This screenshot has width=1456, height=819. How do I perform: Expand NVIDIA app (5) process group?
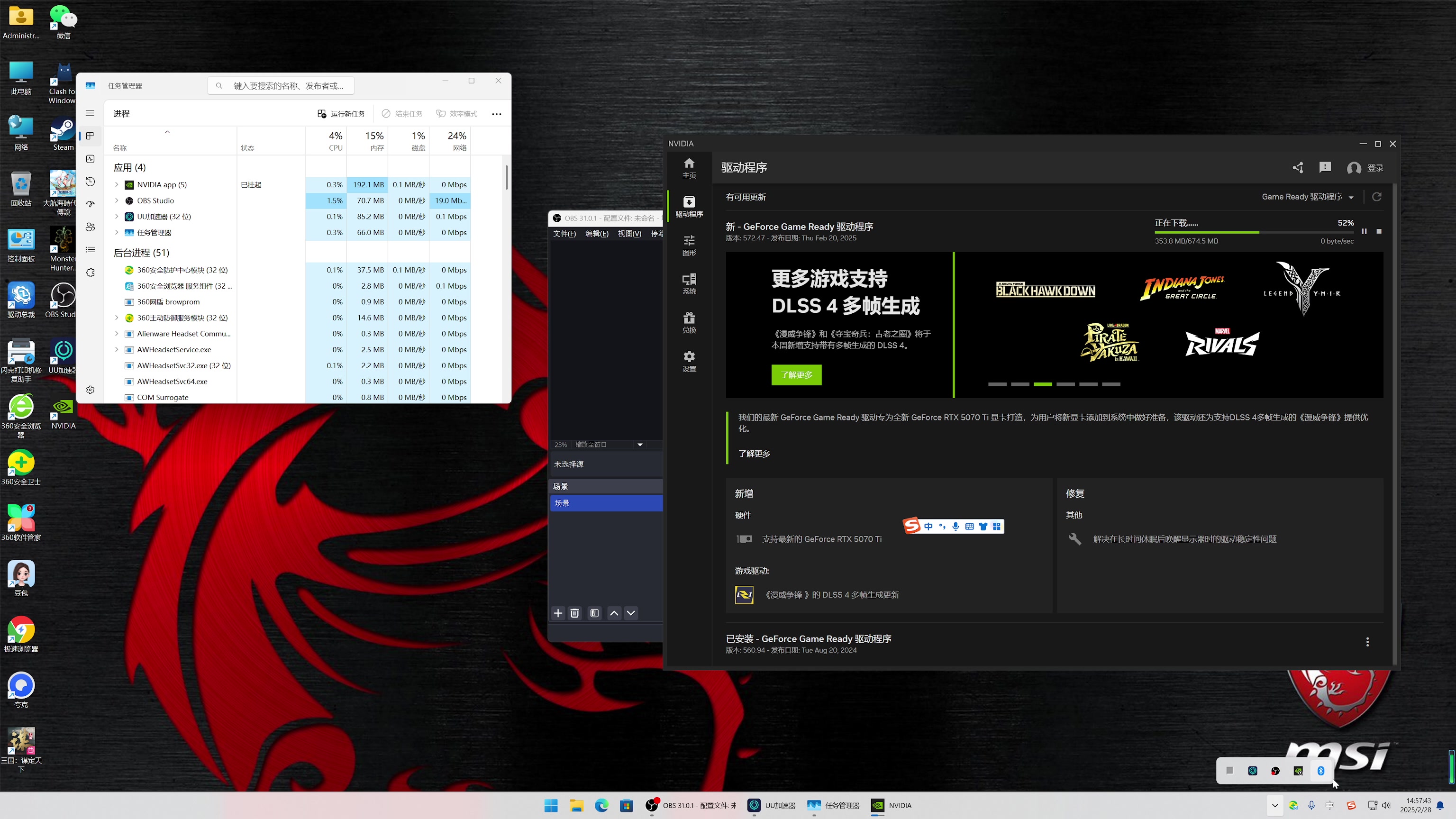(117, 185)
